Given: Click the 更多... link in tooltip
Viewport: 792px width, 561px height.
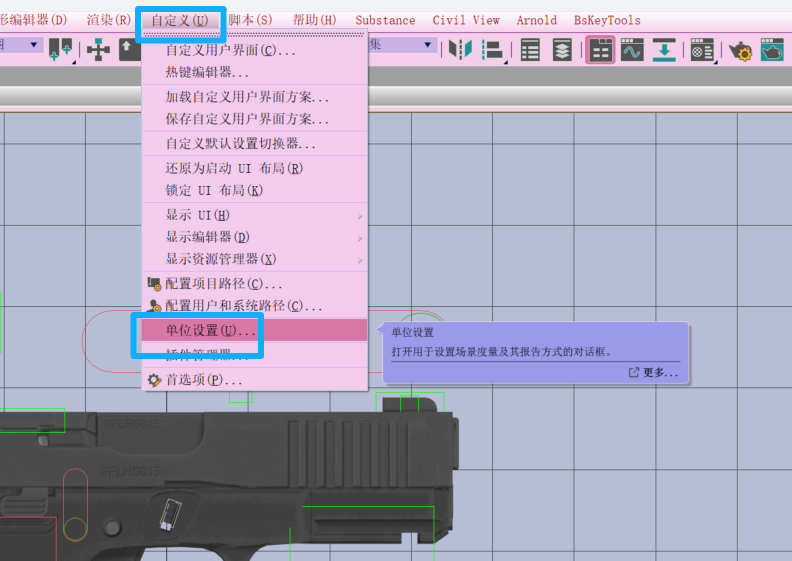Looking at the screenshot, I should point(654,373).
